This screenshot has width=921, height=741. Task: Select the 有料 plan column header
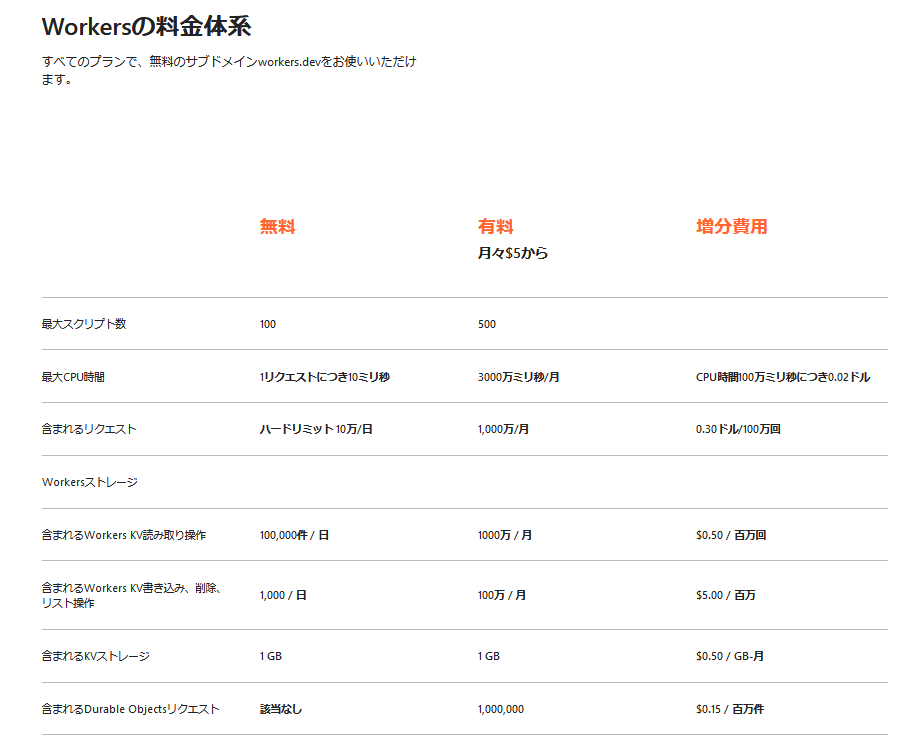[x=495, y=227]
